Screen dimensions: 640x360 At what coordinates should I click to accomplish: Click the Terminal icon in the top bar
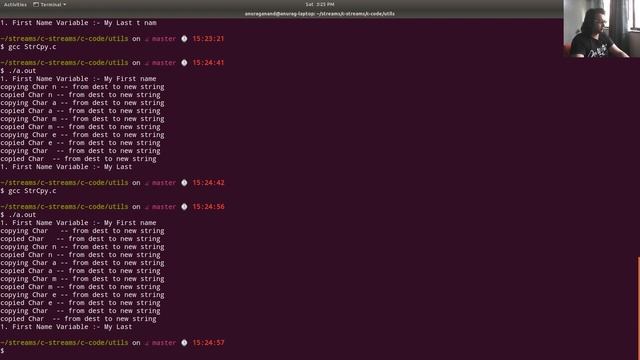click(36, 4)
